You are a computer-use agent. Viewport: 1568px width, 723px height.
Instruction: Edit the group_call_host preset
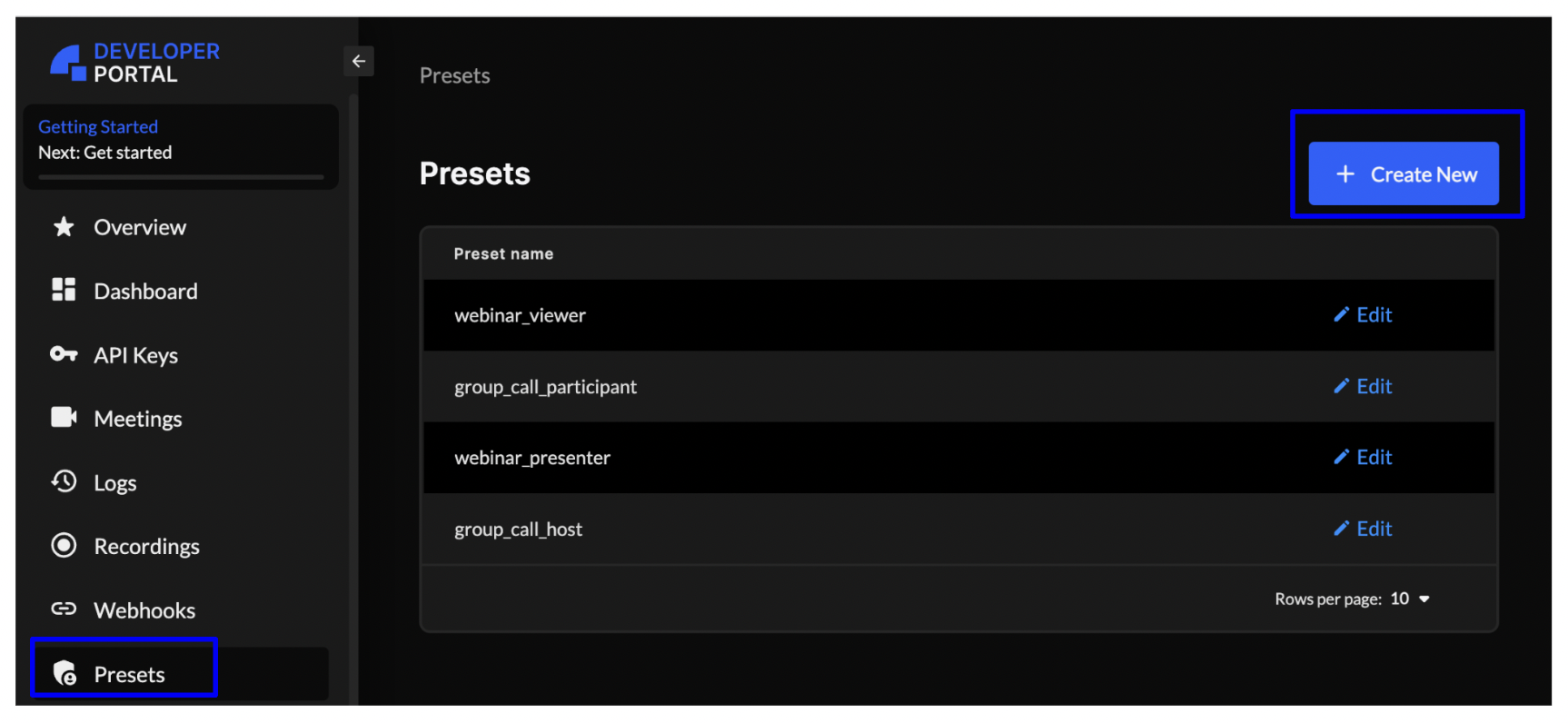[1362, 529]
